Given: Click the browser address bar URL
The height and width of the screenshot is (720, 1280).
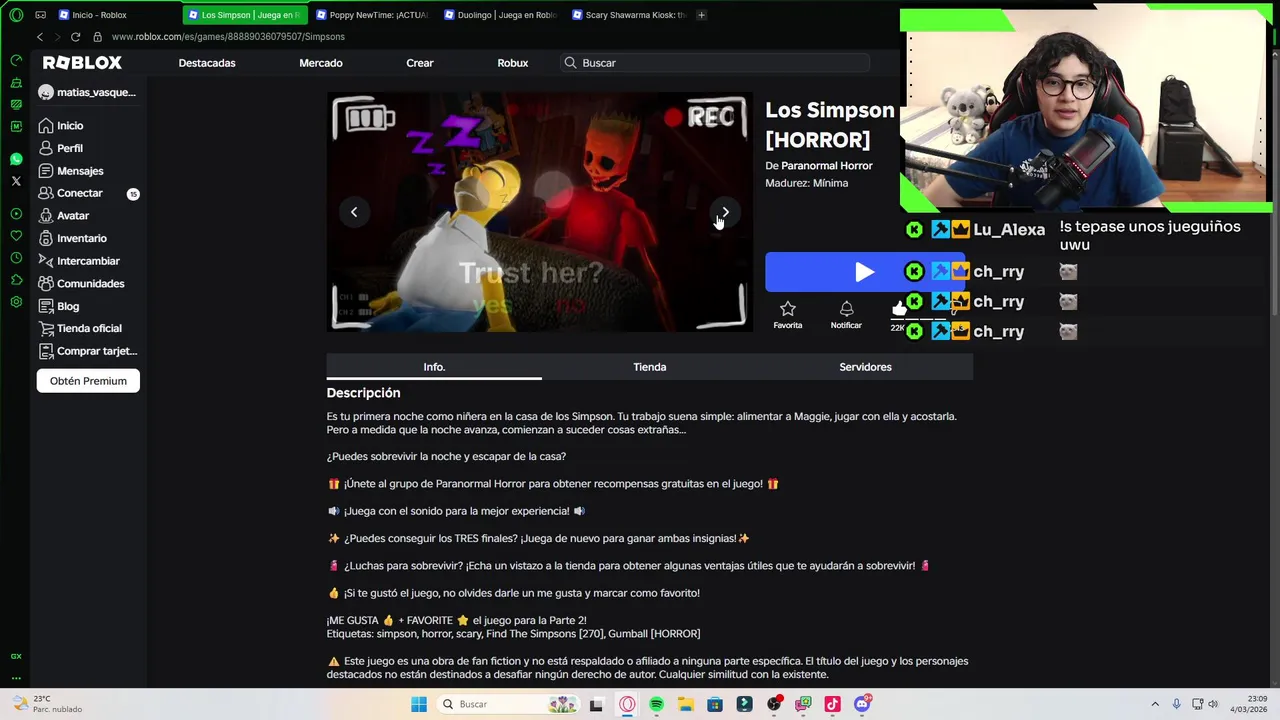Looking at the screenshot, I should click(x=228, y=37).
